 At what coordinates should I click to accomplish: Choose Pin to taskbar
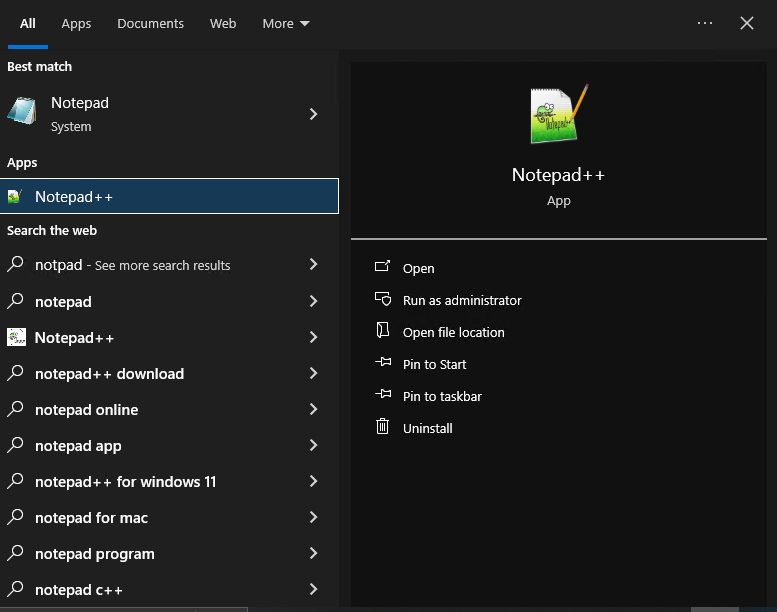[x=442, y=396]
